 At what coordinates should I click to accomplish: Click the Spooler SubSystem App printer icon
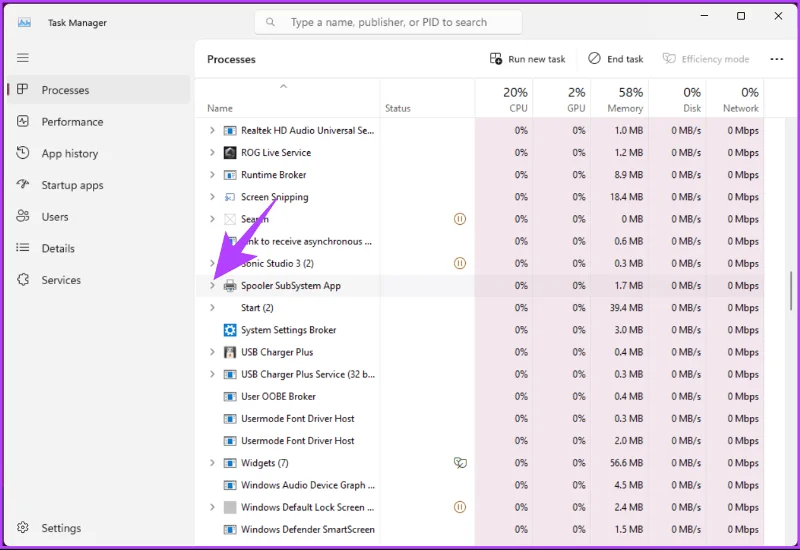[230, 286]
